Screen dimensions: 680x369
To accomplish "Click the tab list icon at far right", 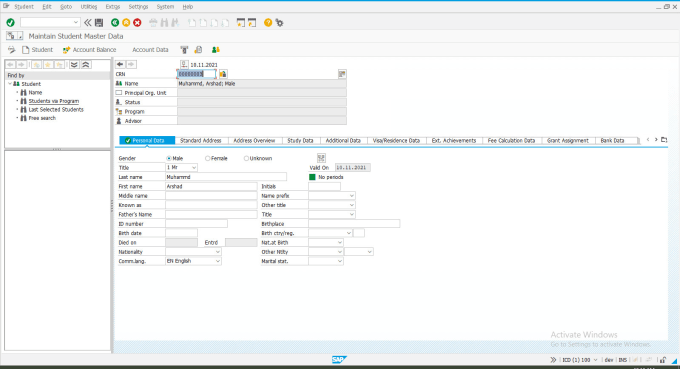I will [x=664, y=140].
